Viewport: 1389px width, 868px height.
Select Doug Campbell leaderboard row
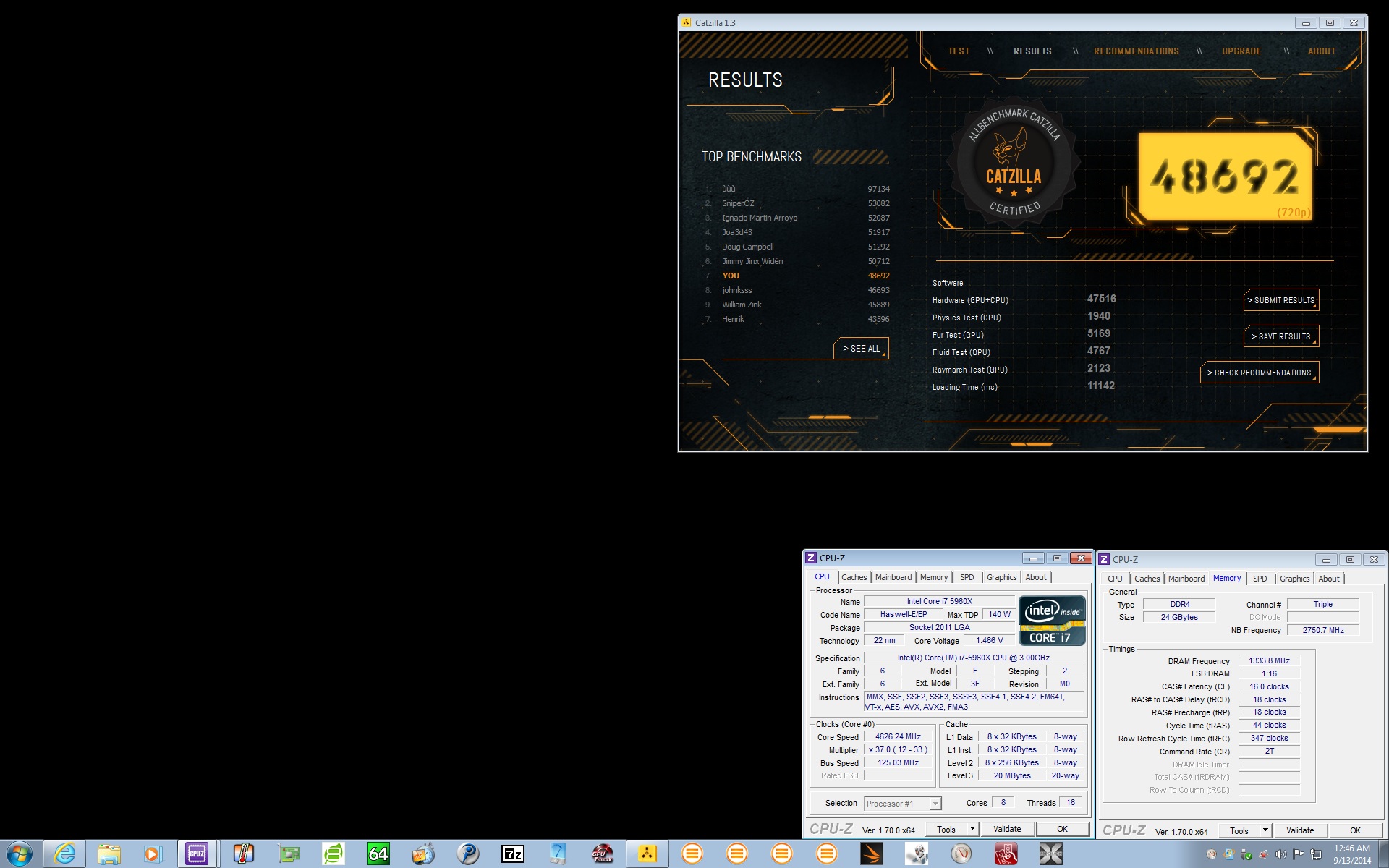point(797,247)
